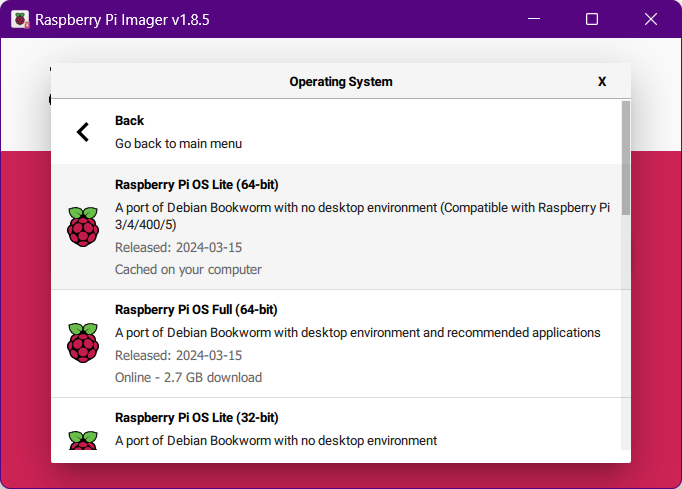Click the Back arrow chevron icon
The image size is (682, 489).
pos(83,132)
